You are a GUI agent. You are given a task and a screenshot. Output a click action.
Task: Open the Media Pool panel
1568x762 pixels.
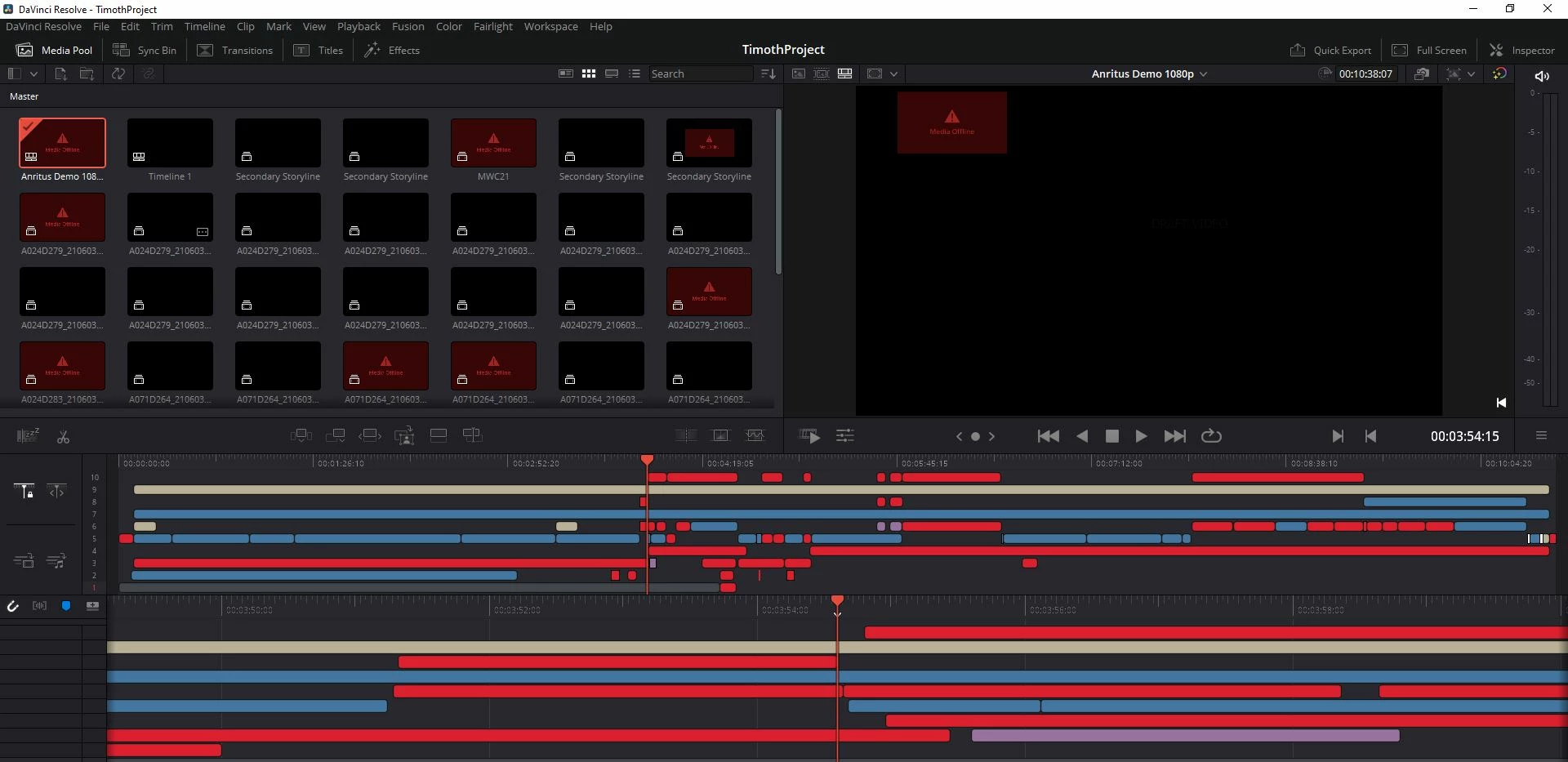[54, 50]
